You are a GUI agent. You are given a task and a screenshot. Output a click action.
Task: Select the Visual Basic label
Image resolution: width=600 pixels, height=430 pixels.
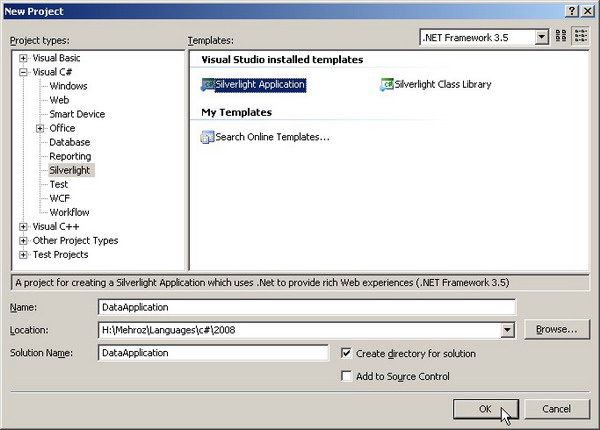(x=57, y=58)
